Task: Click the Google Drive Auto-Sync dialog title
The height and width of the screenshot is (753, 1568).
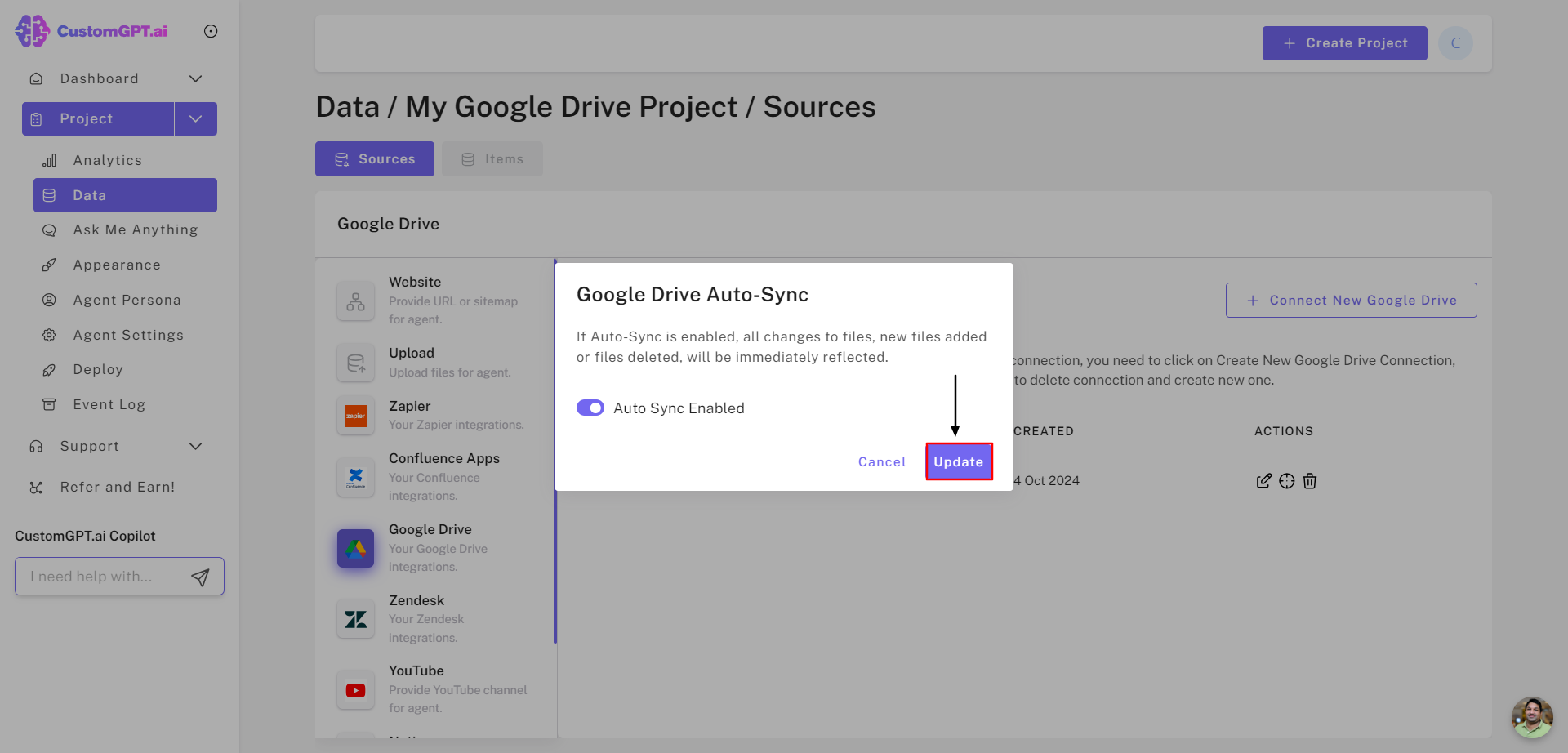Action: pos(693,295)
